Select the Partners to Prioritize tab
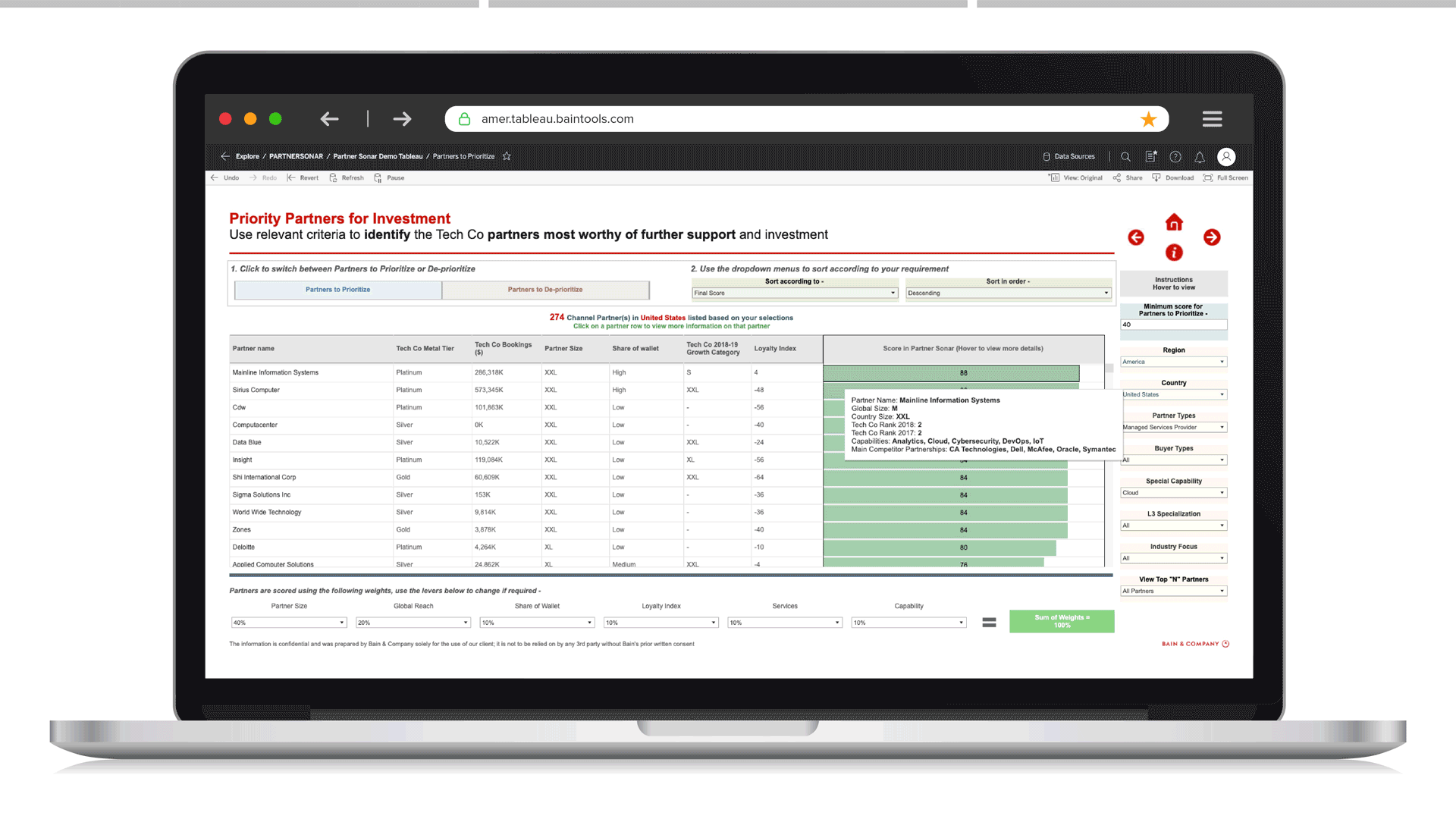Image resolution: width=1456 pixels, height=819 pixels. (x=337, y=290)
